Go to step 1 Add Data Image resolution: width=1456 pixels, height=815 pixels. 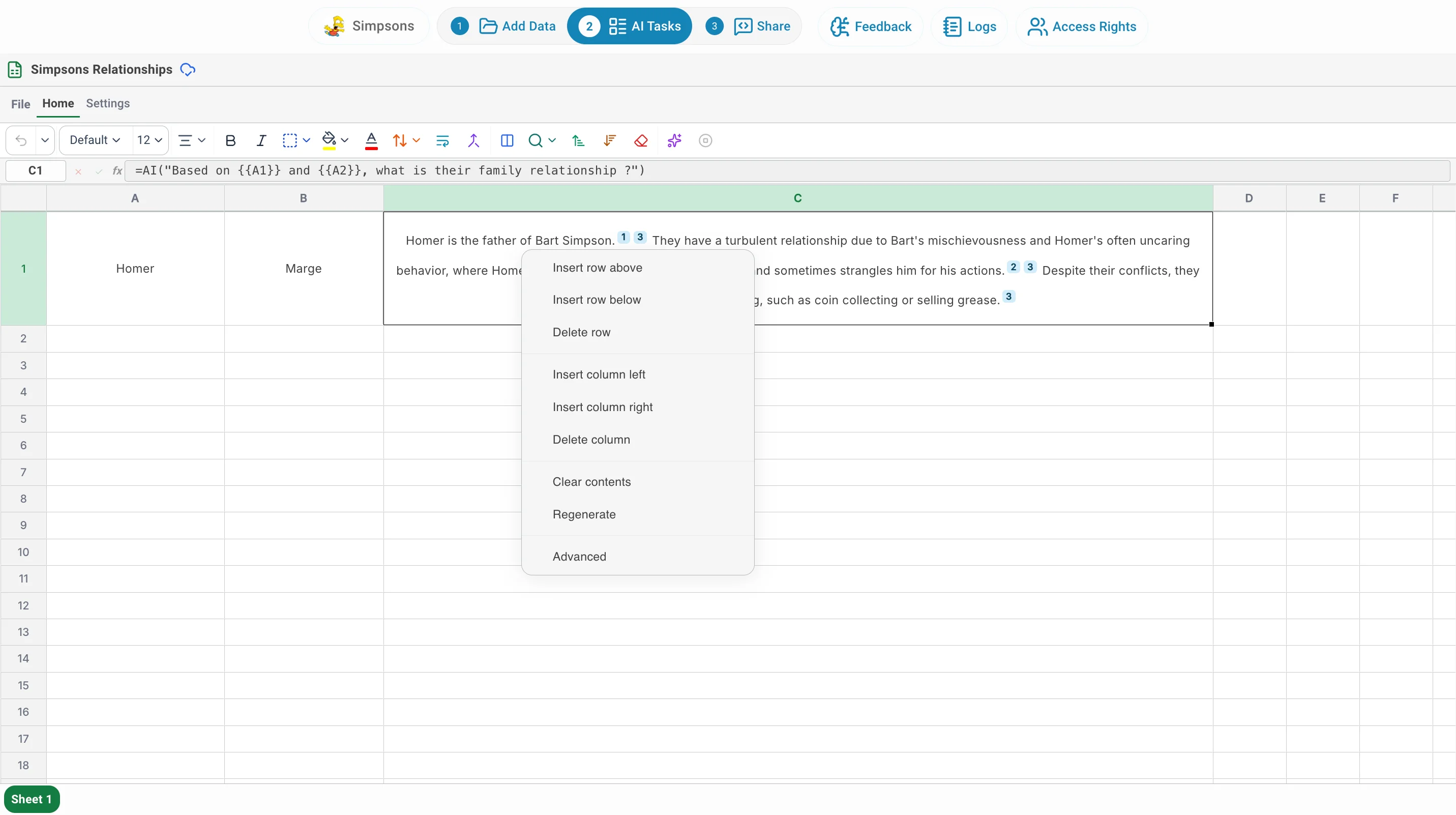[x=503, y=26]
